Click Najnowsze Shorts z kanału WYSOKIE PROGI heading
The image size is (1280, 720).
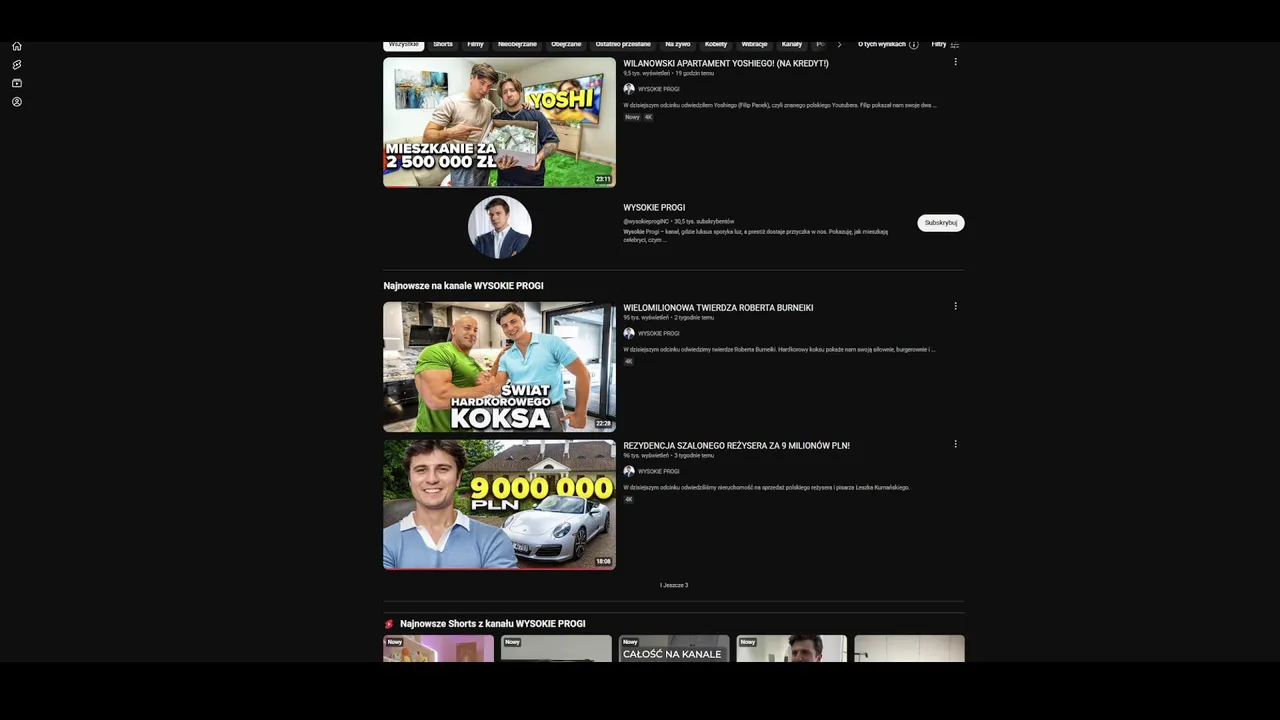[x=493, y=624]
